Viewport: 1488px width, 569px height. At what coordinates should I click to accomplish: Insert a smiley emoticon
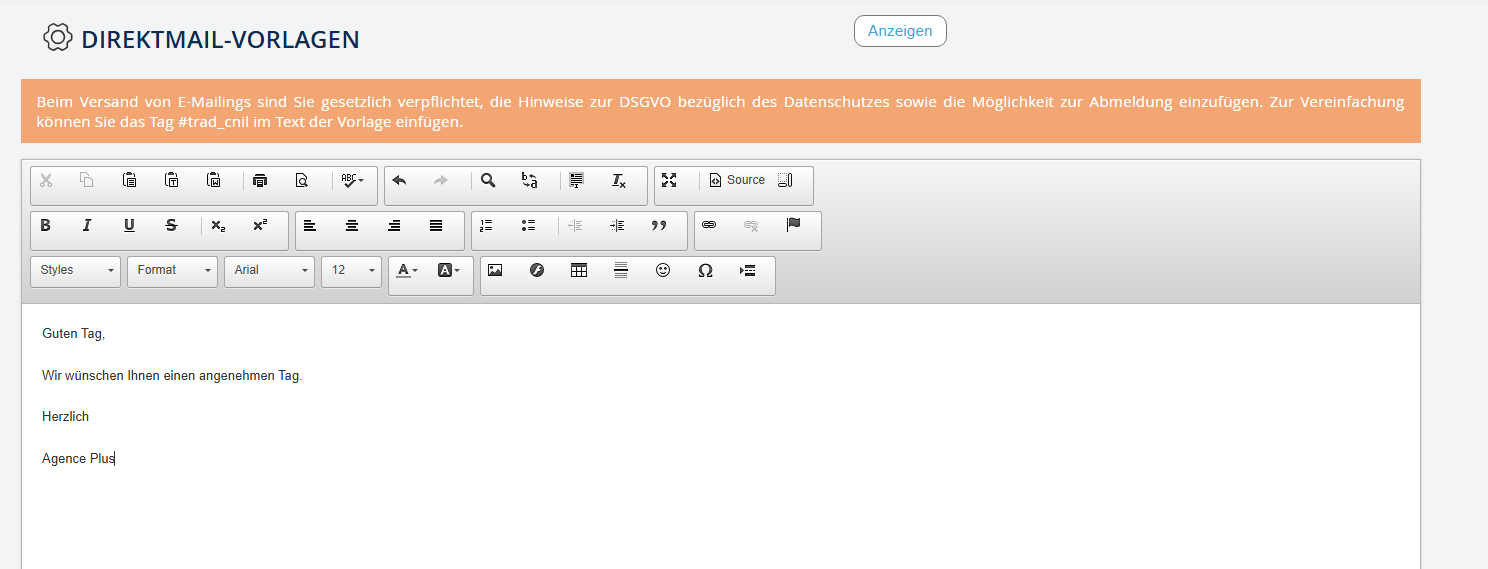663,270
